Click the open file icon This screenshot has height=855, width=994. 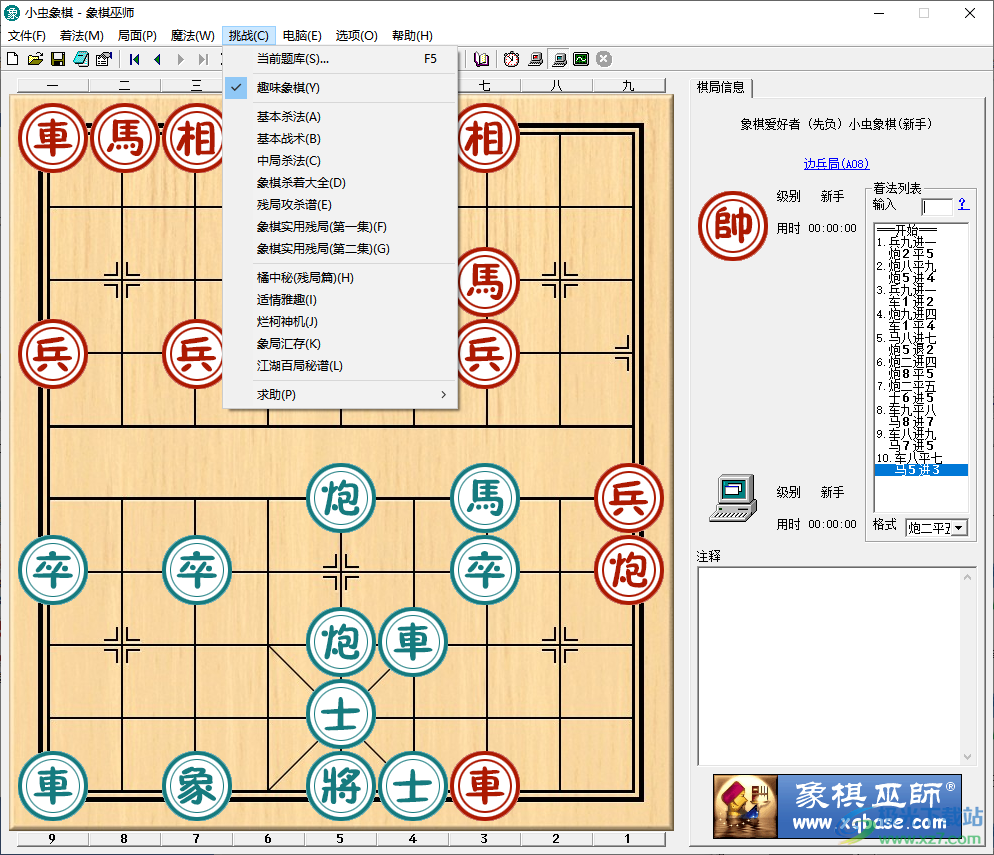[x=35, y=59]
